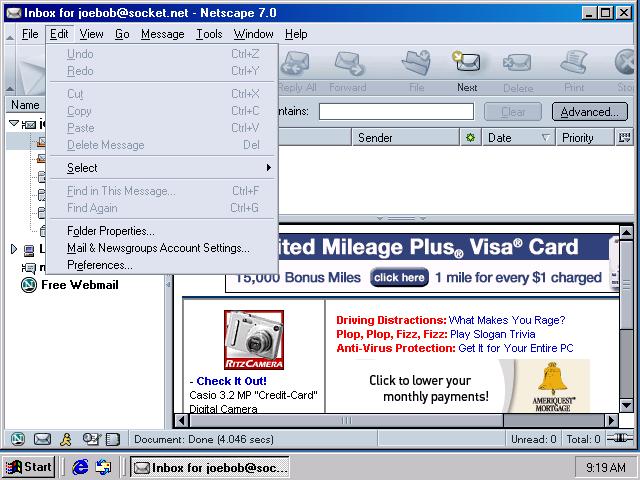Open Composer icon in status bar
This screenshot has width=640, height=480.
[x=91, y=439]
